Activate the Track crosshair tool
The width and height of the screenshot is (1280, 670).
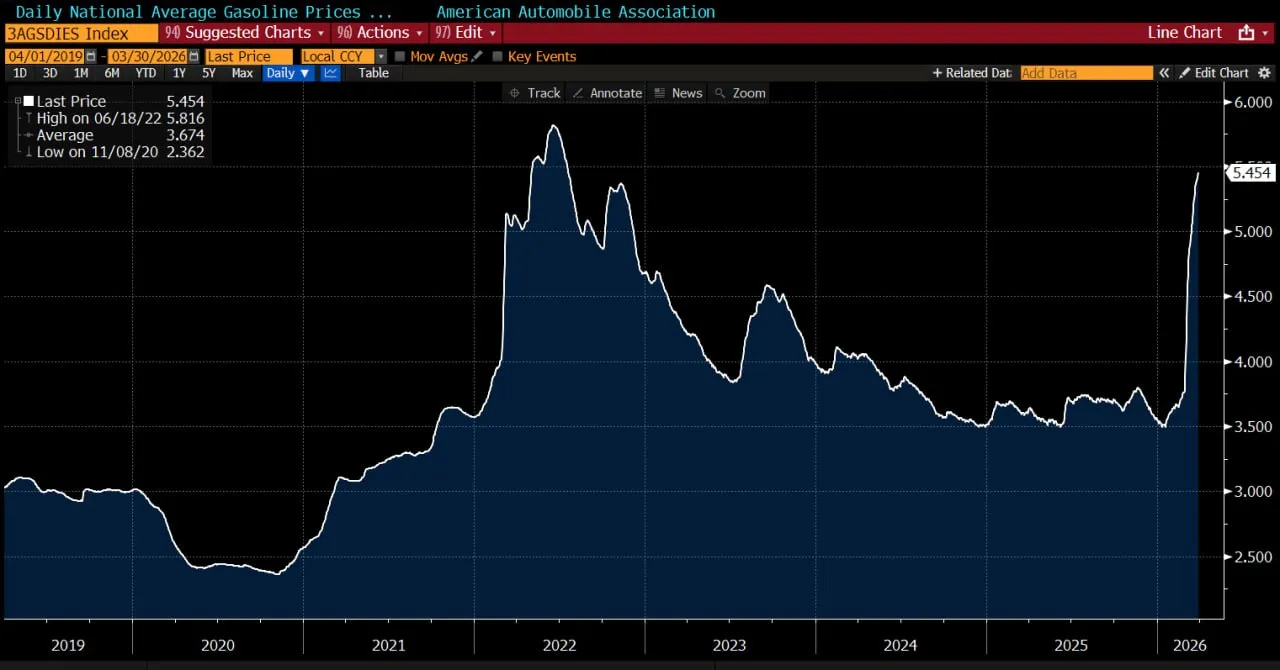534,93
